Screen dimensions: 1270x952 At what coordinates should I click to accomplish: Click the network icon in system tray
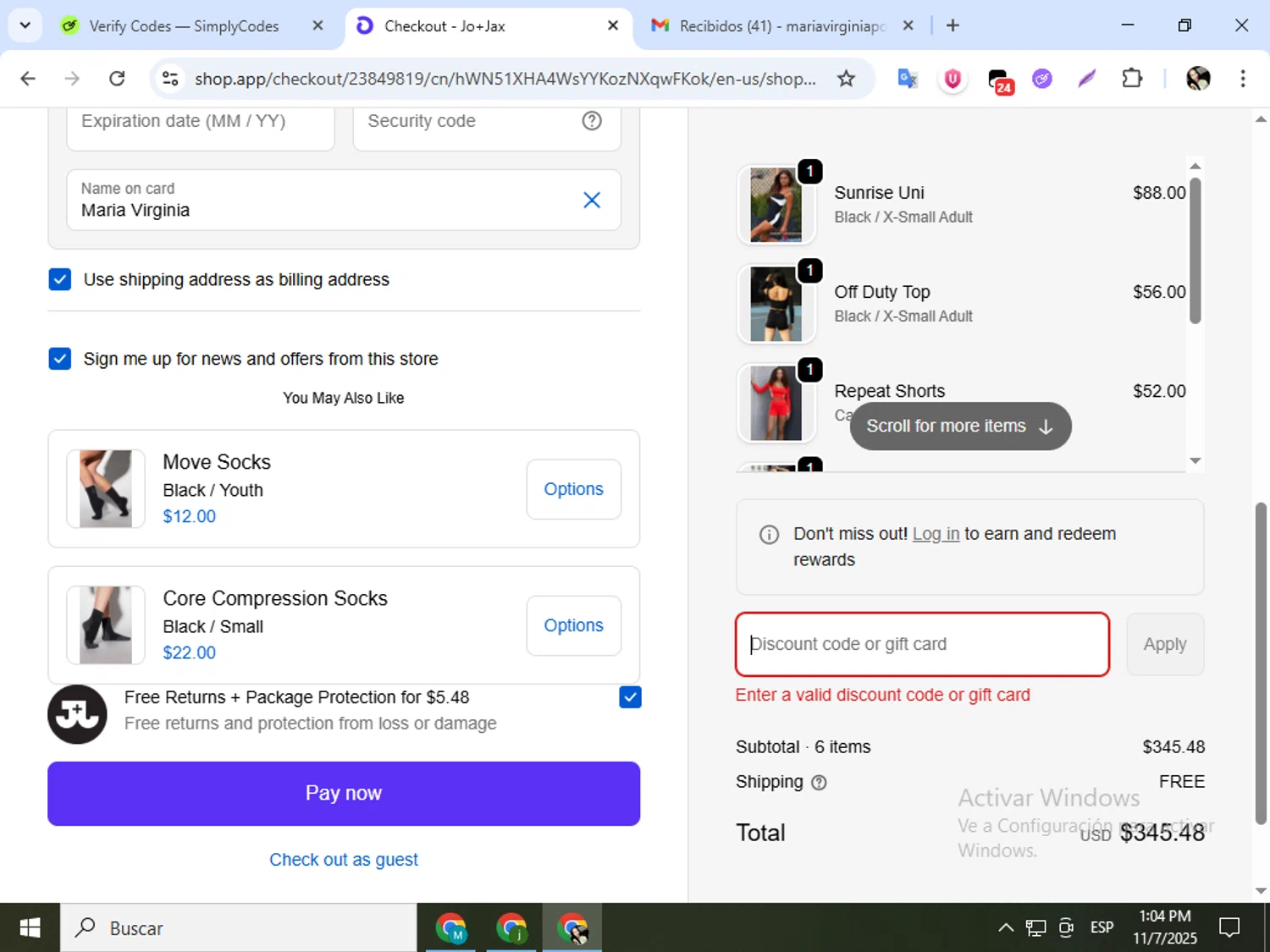point(1035,927)
